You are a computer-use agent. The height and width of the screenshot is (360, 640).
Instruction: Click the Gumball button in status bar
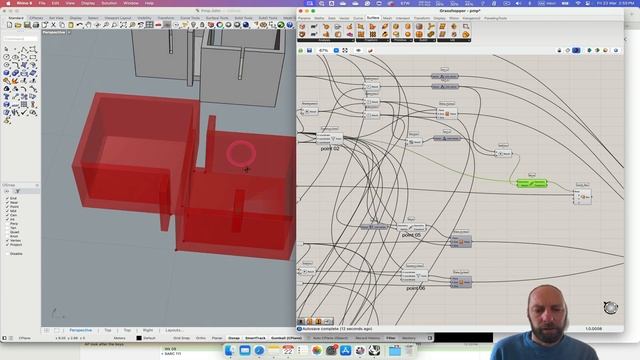(287, 338)
